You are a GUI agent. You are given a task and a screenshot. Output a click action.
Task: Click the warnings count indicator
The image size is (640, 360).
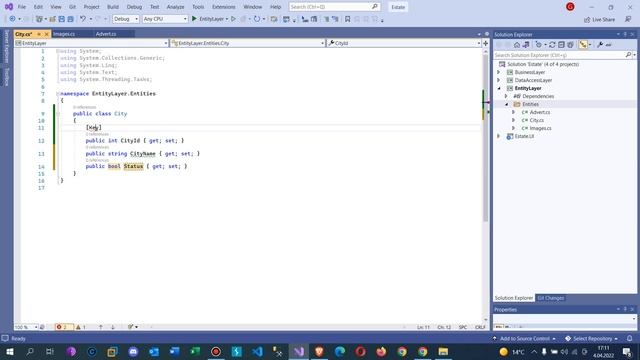click(x=81, y=327)
